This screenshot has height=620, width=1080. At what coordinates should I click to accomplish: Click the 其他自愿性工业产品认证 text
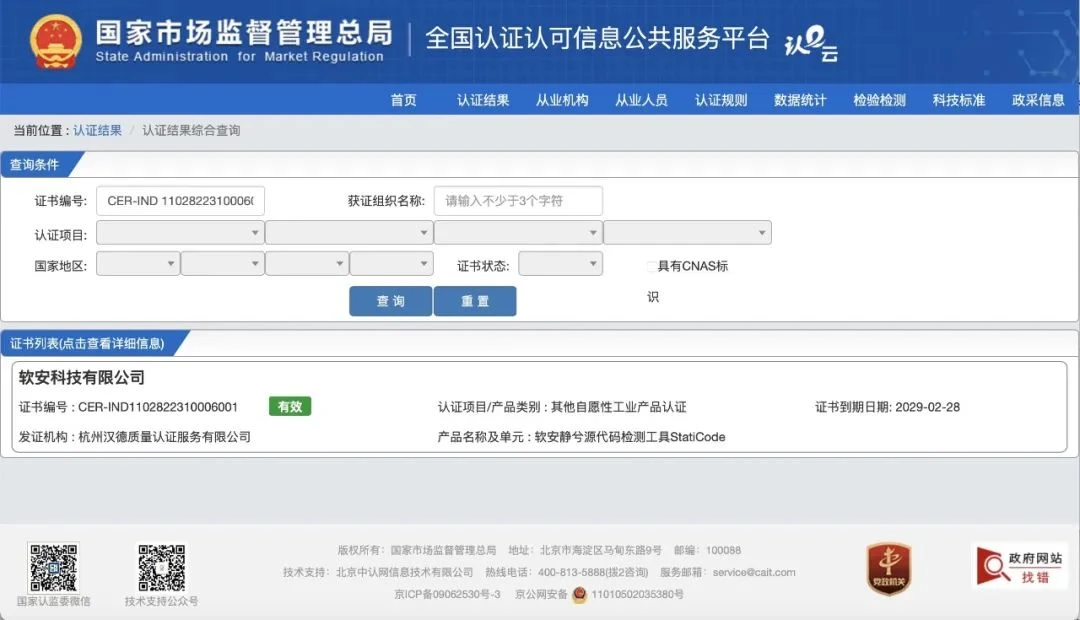[x=619, y=407]
